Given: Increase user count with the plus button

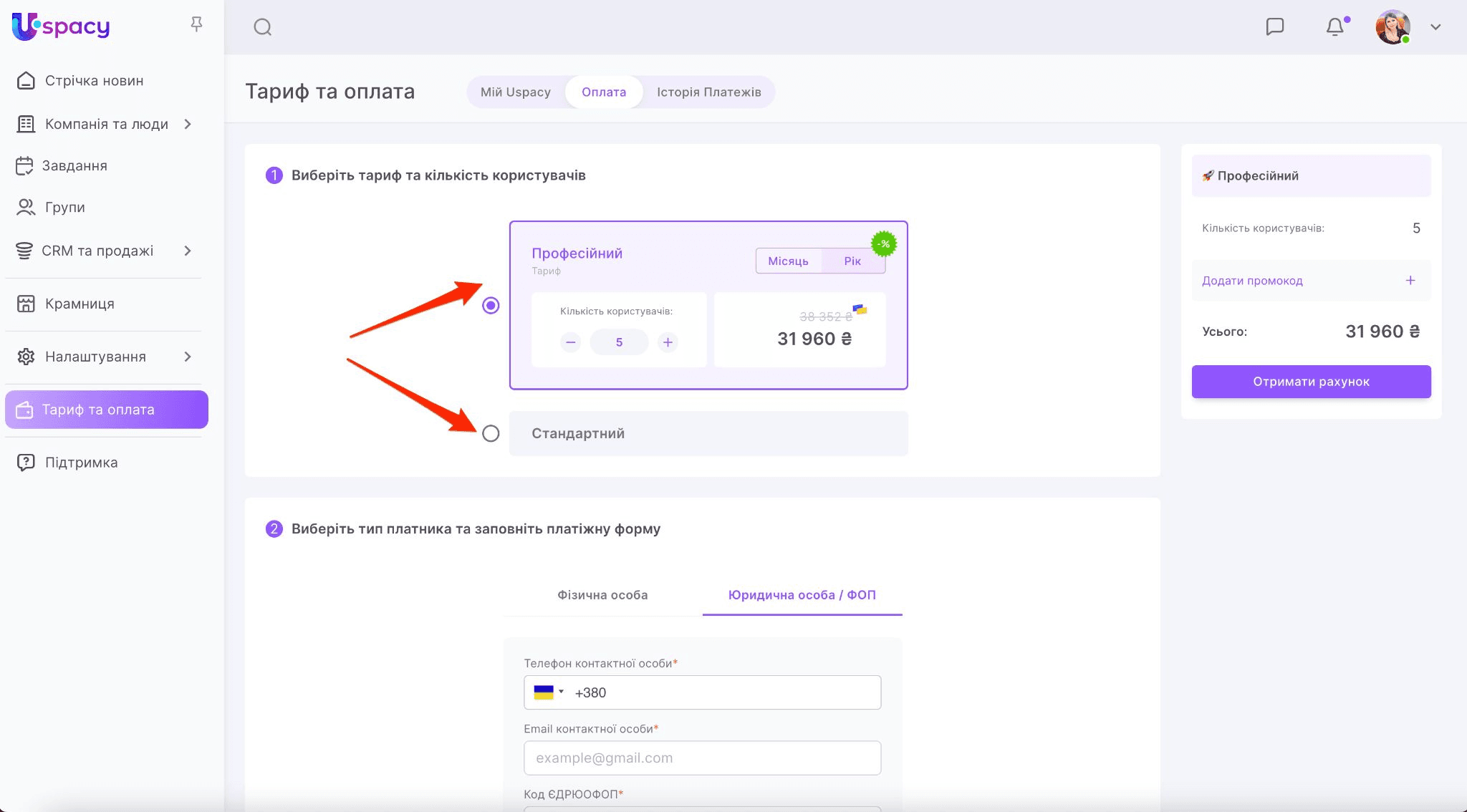Looking at the screenshot, I should [x=668, y=342].
